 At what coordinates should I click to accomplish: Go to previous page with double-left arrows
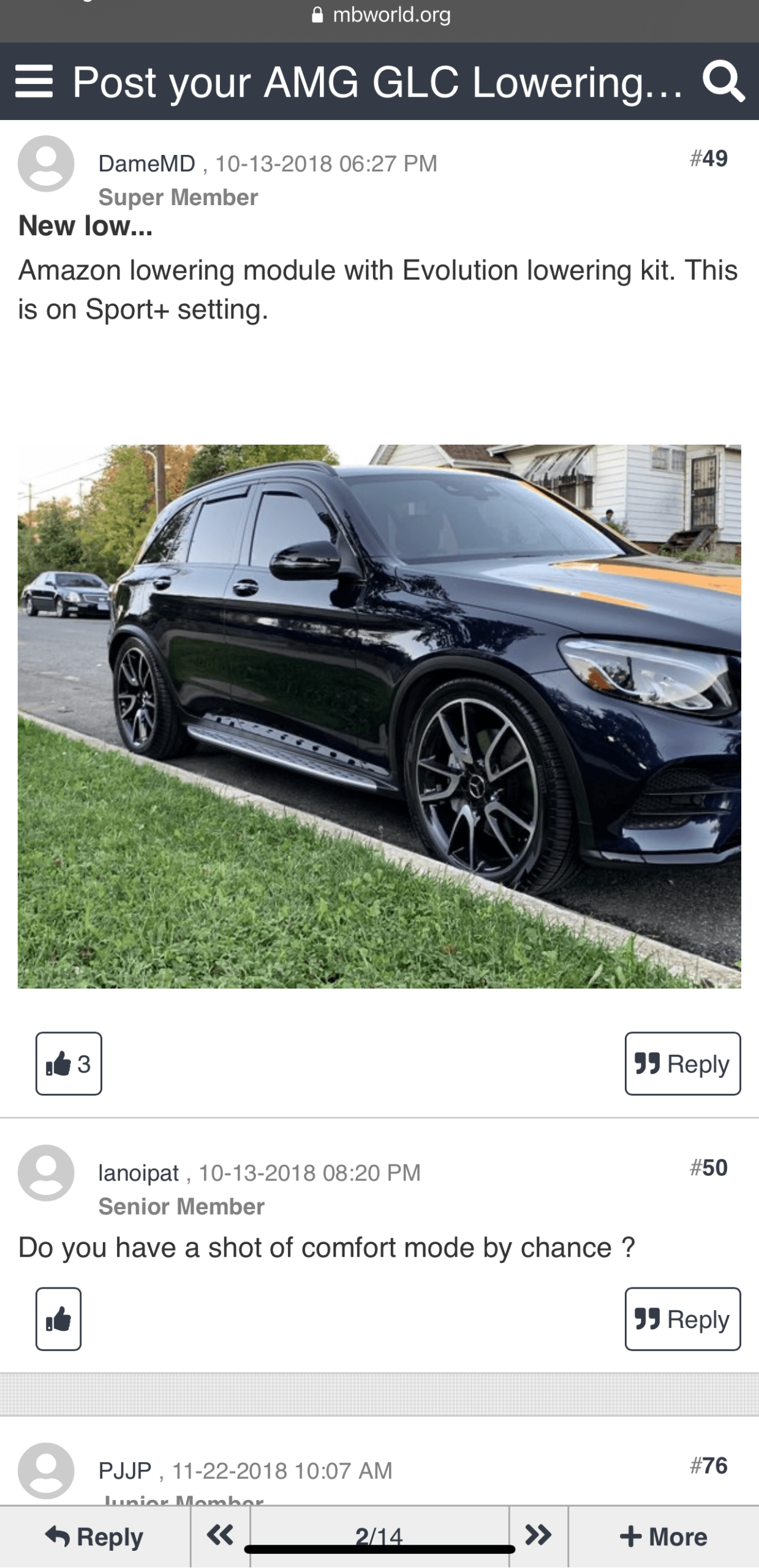pos(220,1536)
